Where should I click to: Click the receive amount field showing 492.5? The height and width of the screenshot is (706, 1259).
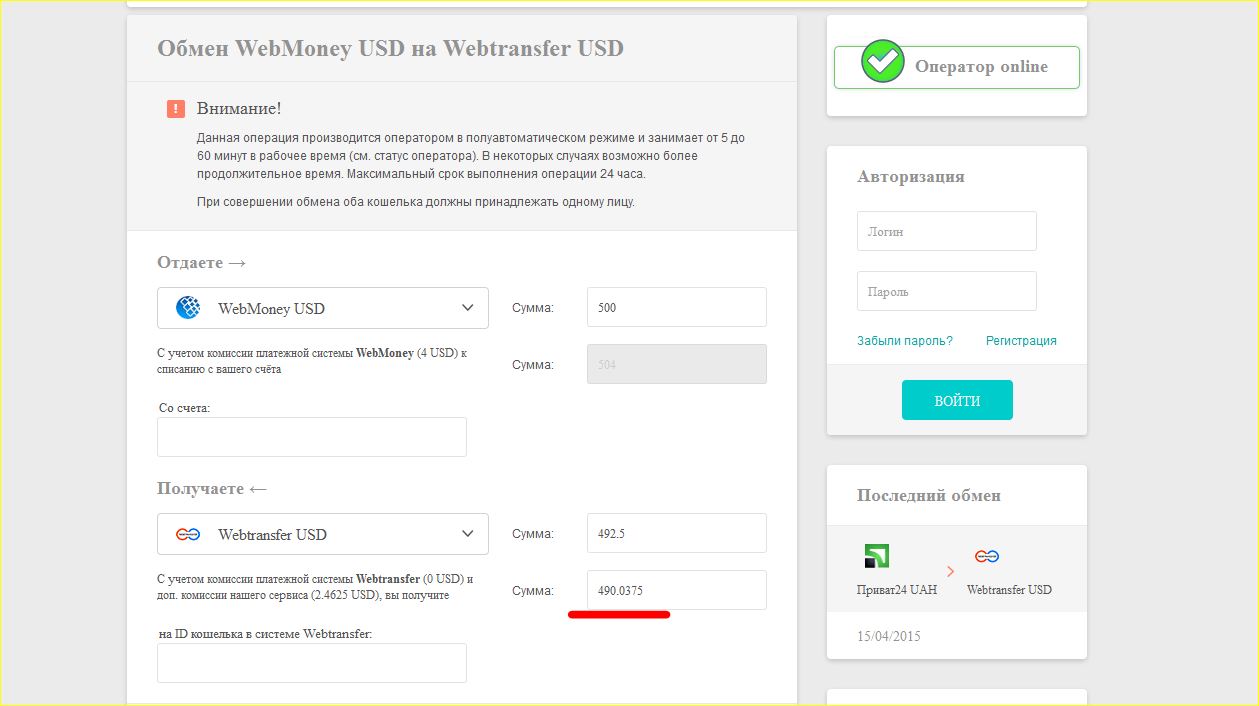[x=677, y=533]
